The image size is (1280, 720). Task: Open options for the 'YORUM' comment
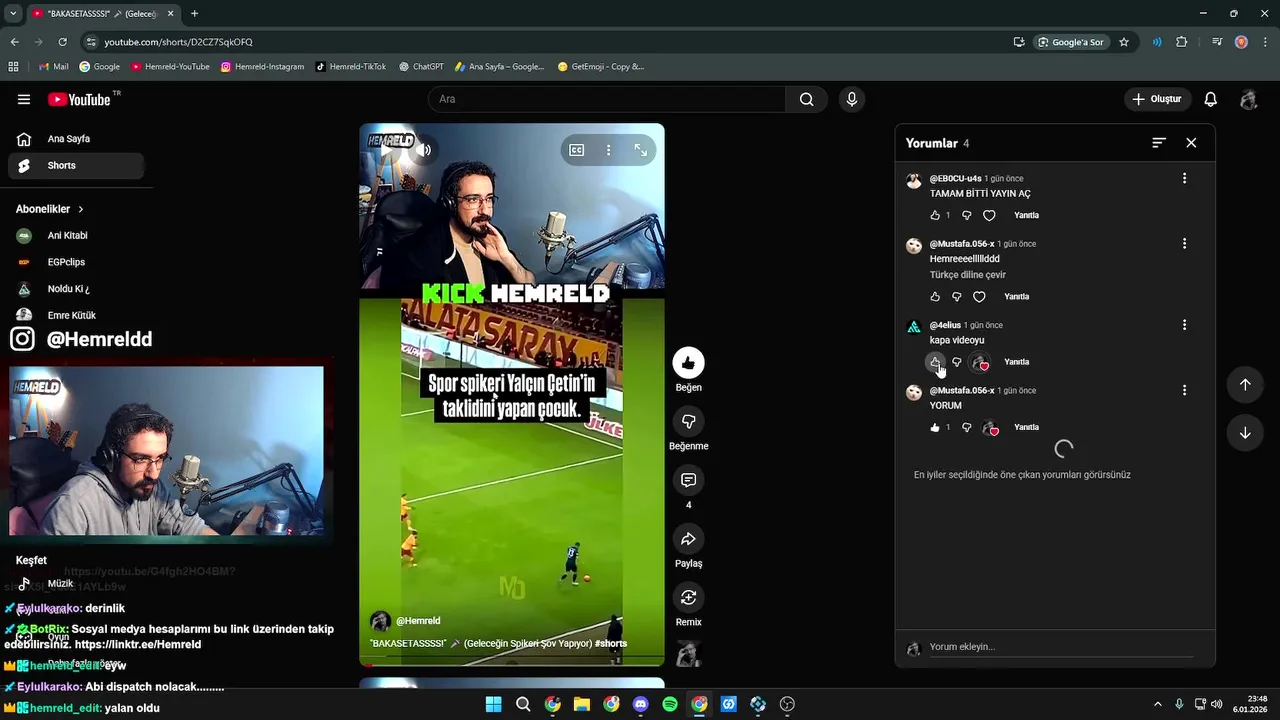point(1184,390)
